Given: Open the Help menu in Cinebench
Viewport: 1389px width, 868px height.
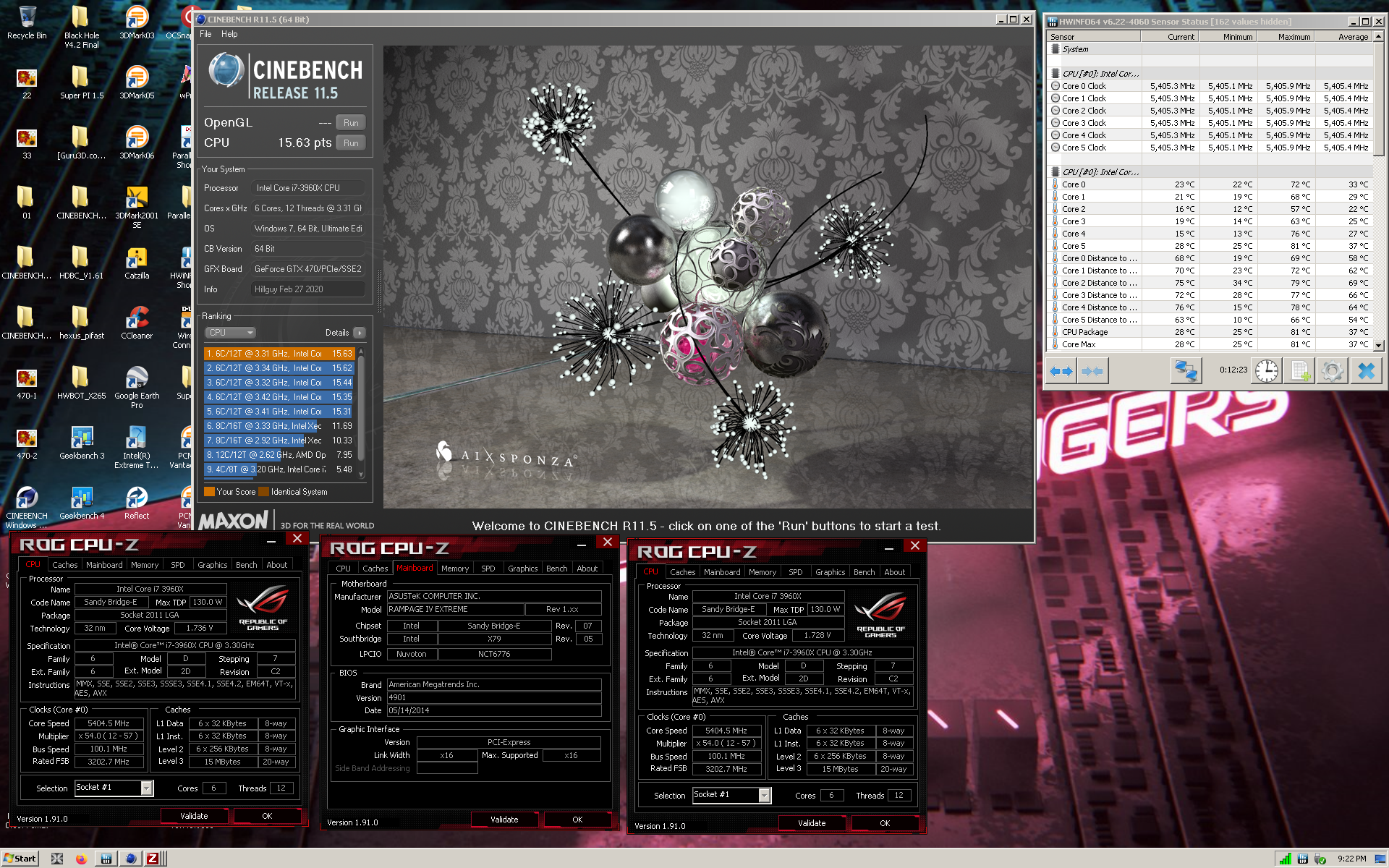Looking at the screenshot, I should pyautogui.click(x=229, y=34).
